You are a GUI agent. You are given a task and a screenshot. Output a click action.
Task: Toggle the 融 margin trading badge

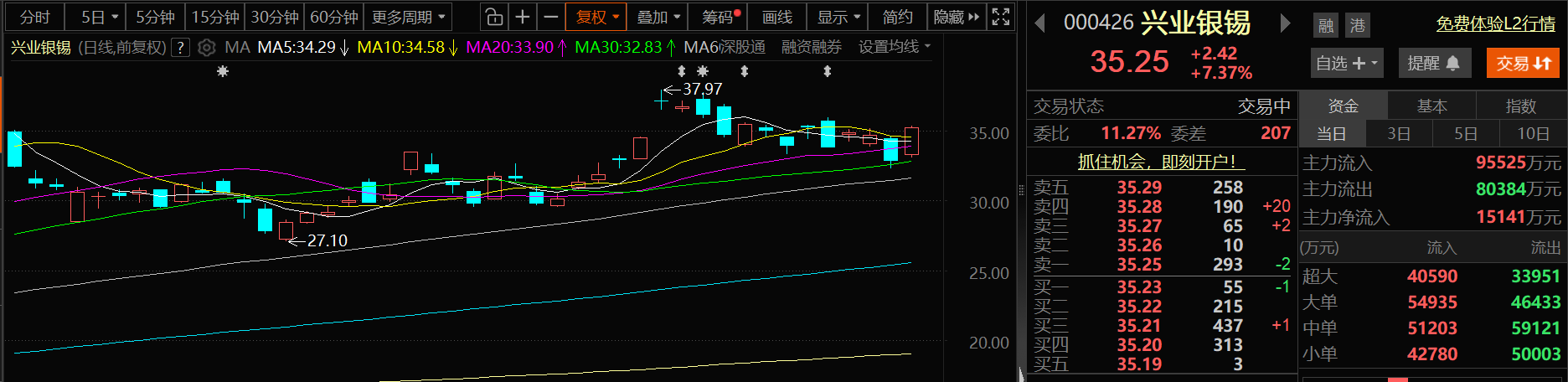pos(1326,26)
